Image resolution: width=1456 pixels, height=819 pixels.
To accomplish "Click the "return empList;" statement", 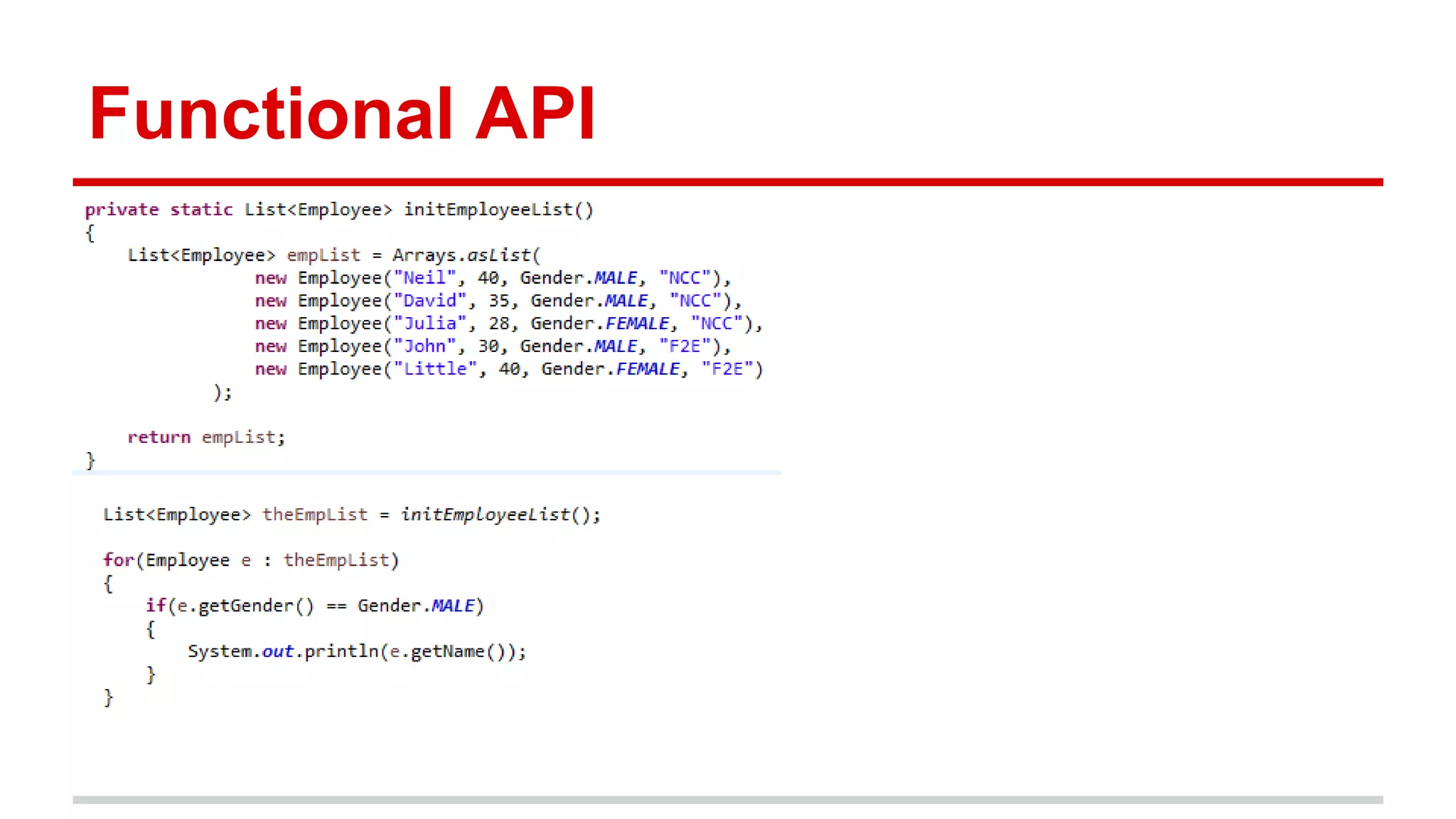I will pos(206,437).
